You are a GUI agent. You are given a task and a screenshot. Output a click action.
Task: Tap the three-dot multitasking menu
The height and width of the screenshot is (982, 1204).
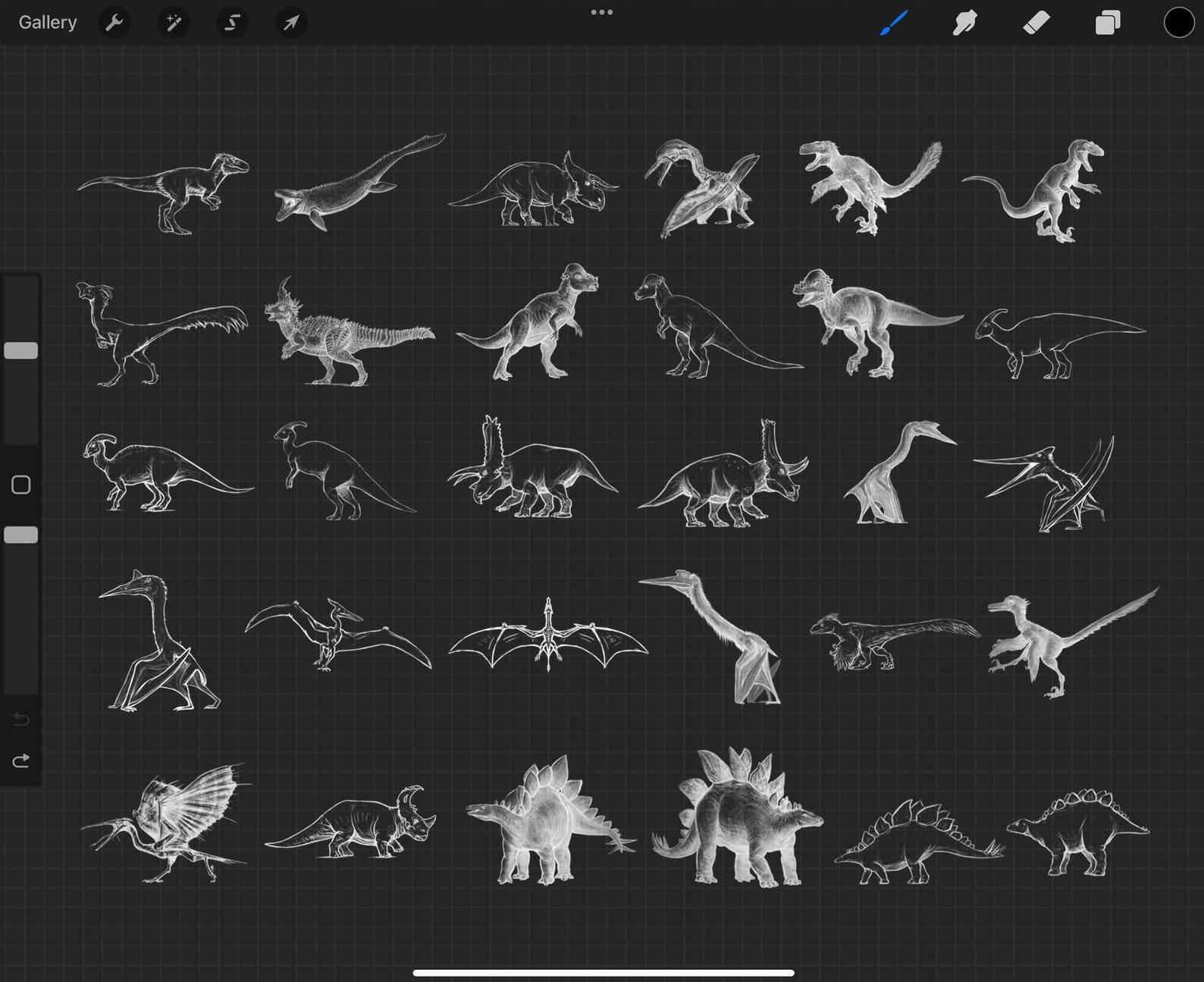coord(602,12)
